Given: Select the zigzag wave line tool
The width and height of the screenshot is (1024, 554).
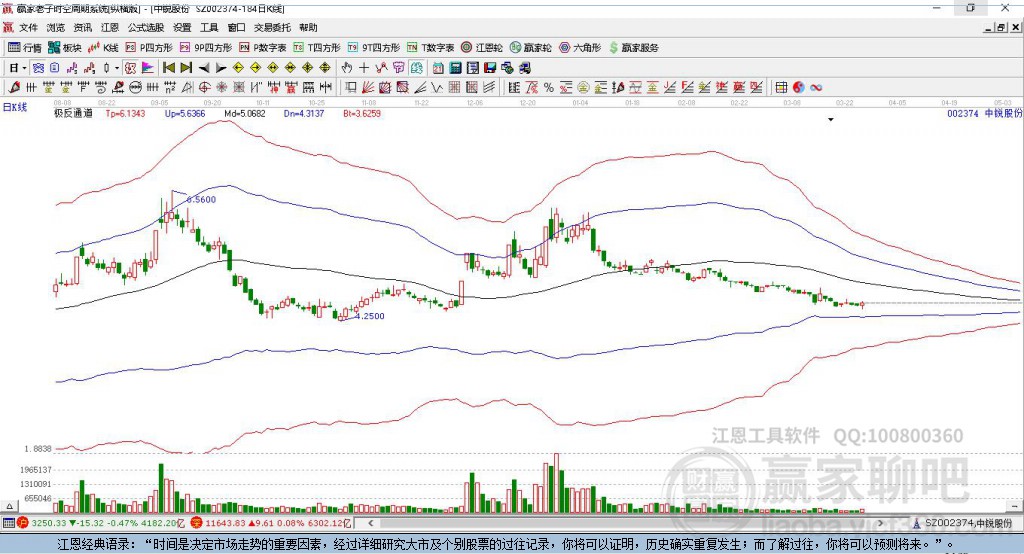Looking at the screenshot, I should coord(437,87).
